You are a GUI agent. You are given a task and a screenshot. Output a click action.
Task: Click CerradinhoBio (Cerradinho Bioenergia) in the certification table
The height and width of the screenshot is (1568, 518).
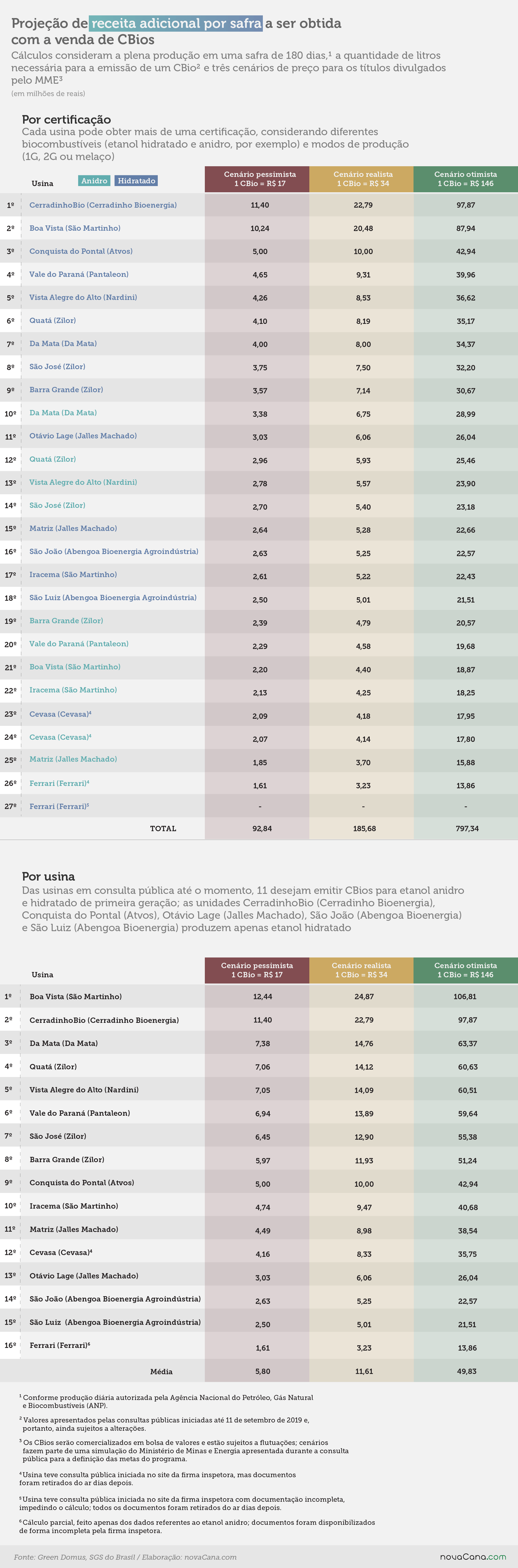point(103,205)
